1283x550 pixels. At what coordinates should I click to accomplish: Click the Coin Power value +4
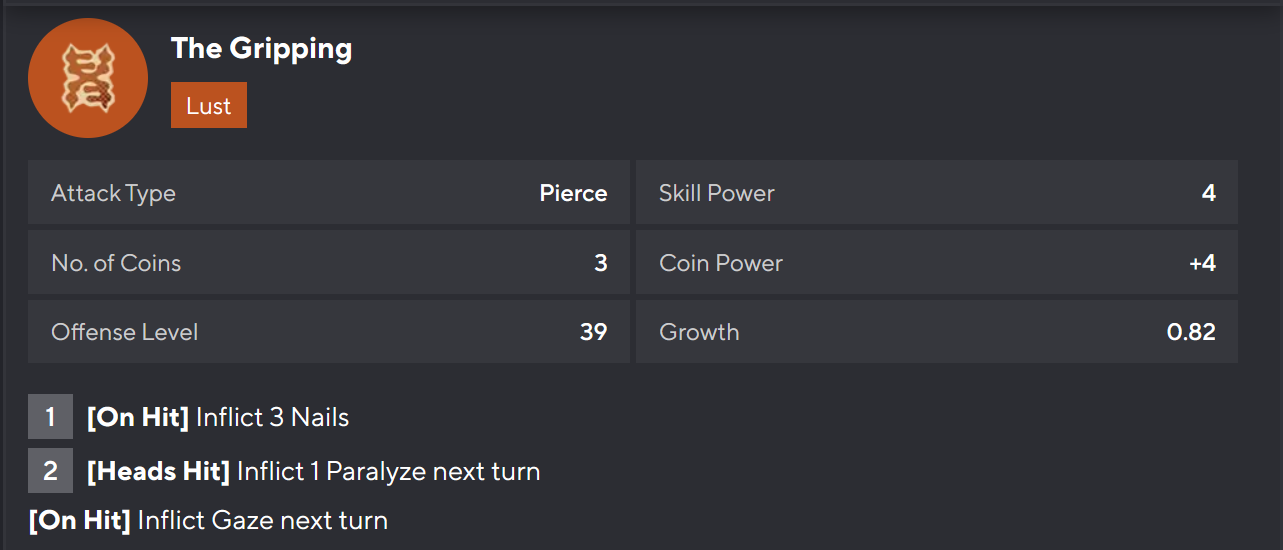[1202, 263]
